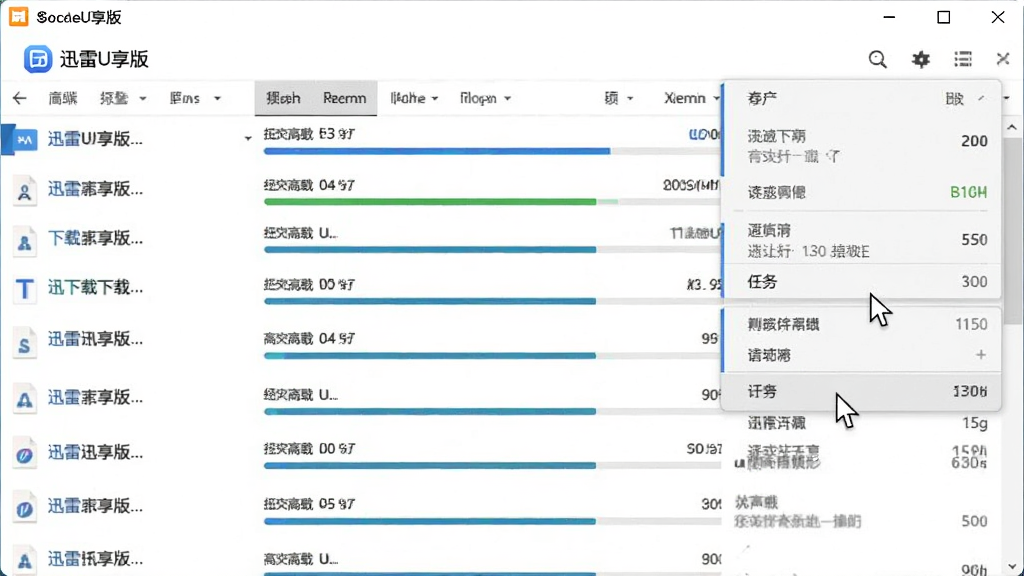The image size is (1024, 576).
Task: Click the 下载浆享版... file name
Action: [x=95, y=238]
